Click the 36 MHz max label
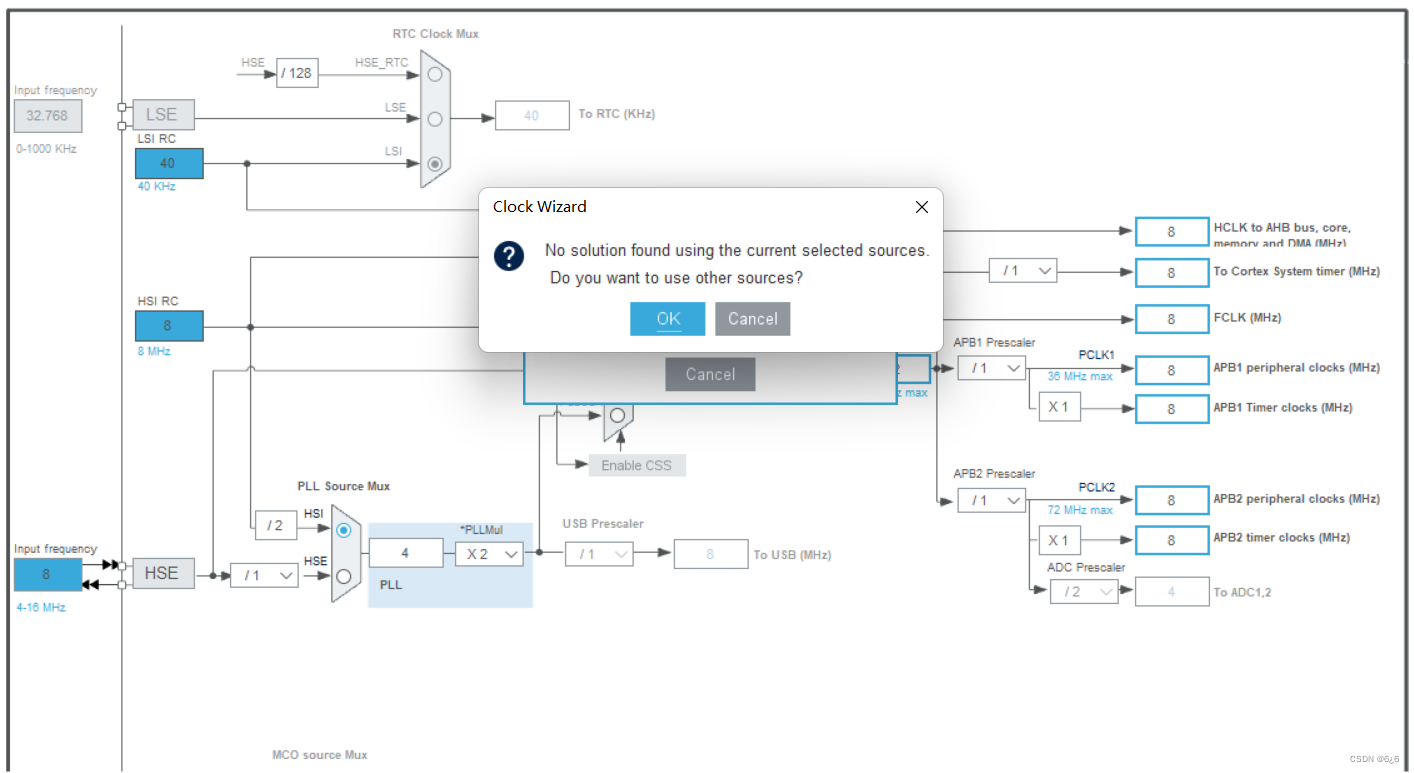The width and height of the screenshot is (1414, 773). click(1080, 377)
